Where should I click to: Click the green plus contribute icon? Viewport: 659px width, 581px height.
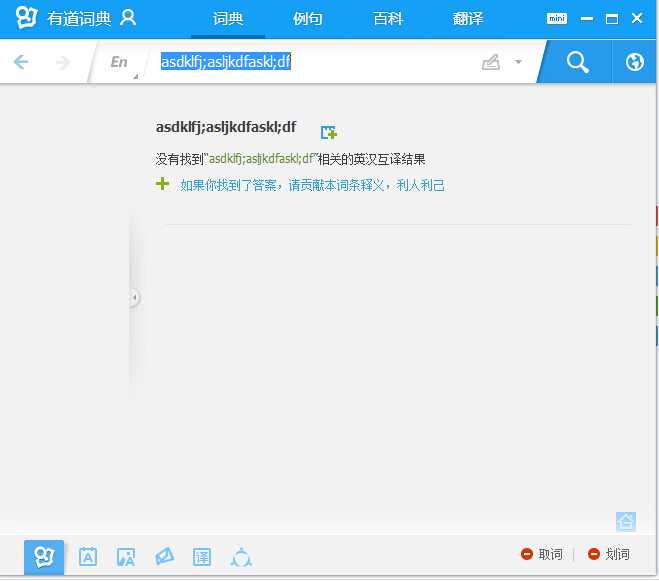pyautogui.click(x=162, y=184)
